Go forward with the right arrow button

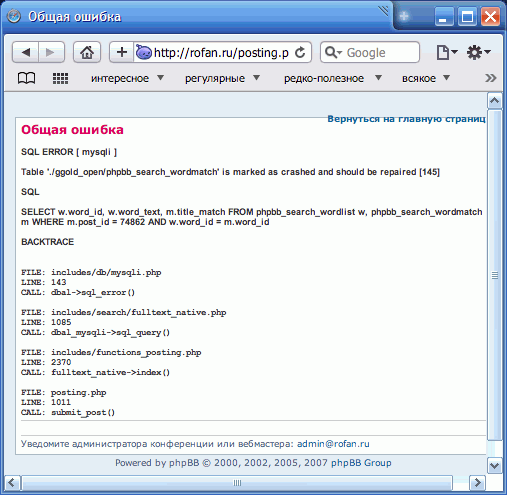click(51, 52)
